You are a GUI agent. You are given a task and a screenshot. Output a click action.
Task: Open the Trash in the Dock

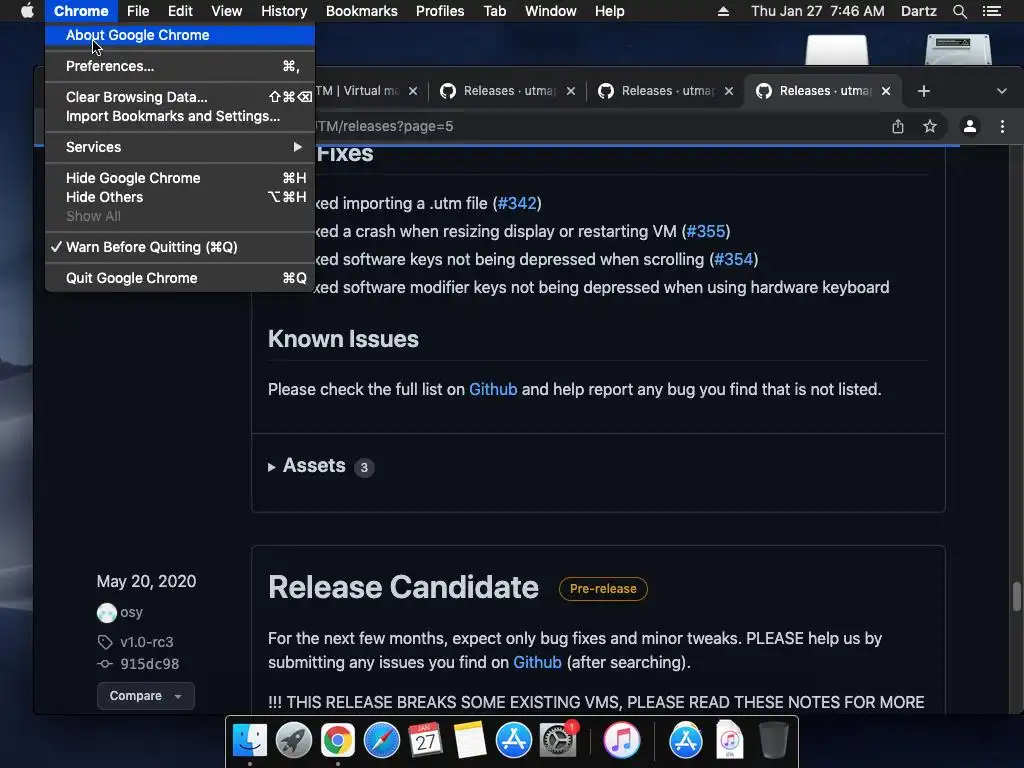[773, 741]
